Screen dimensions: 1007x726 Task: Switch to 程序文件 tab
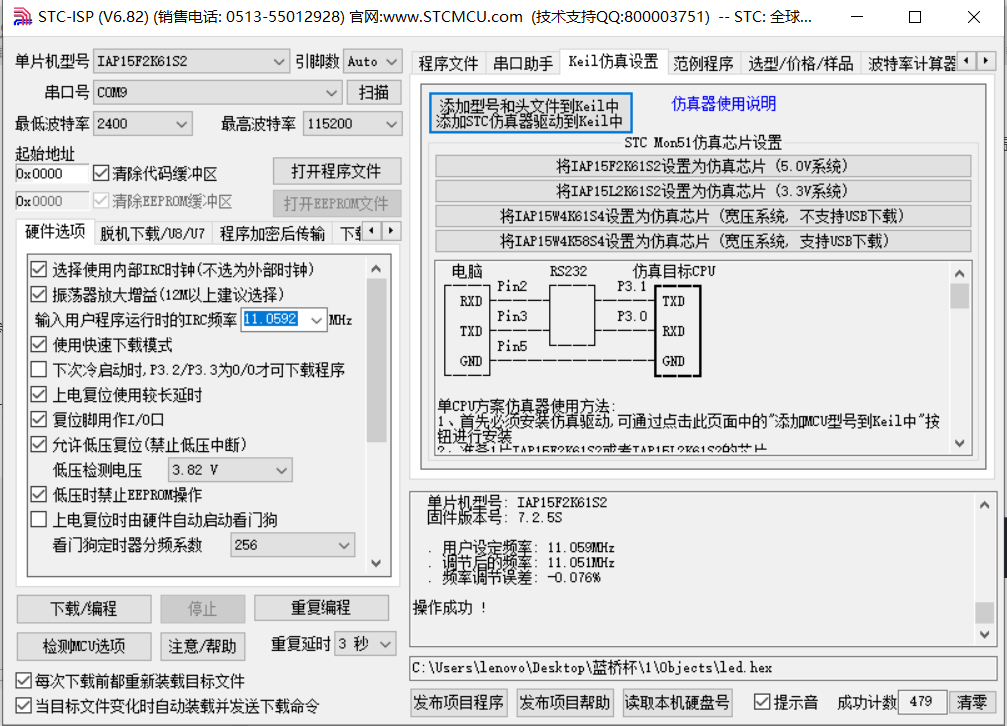tap(448, 63)
